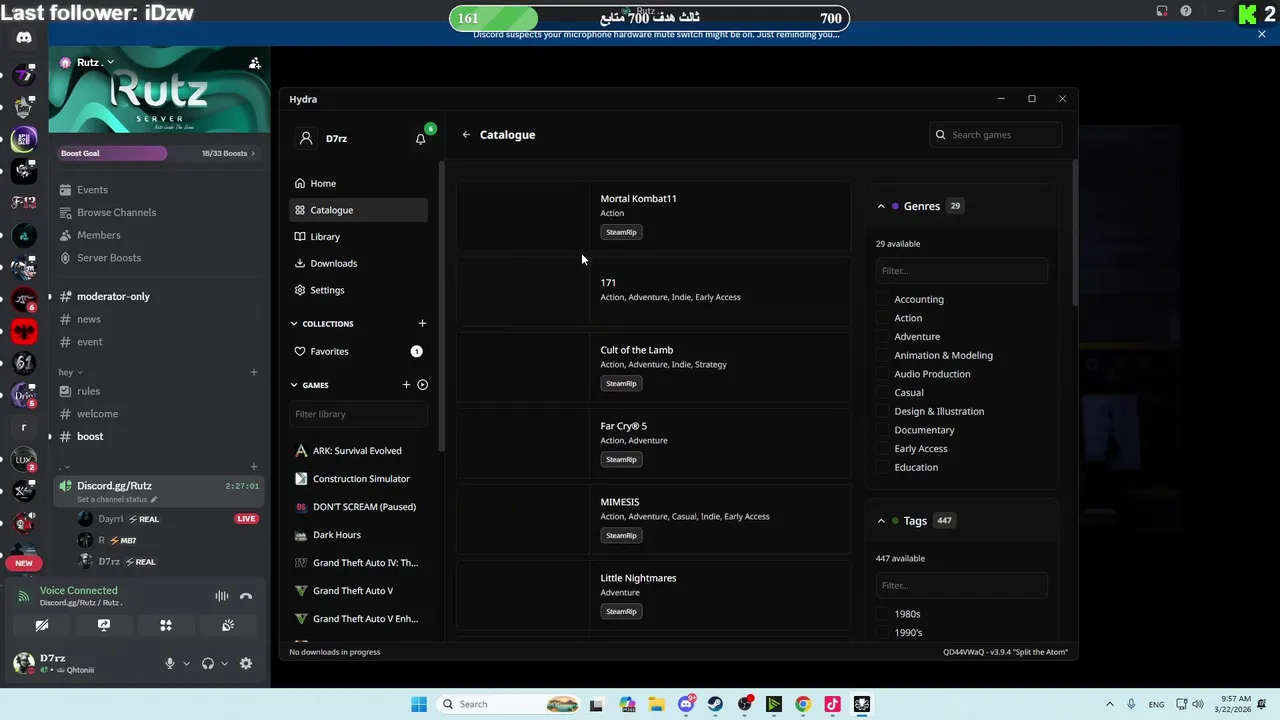Screen dimensions: 1280x720
Task: Show hidden system tray icons
Action: [1110, 704]
